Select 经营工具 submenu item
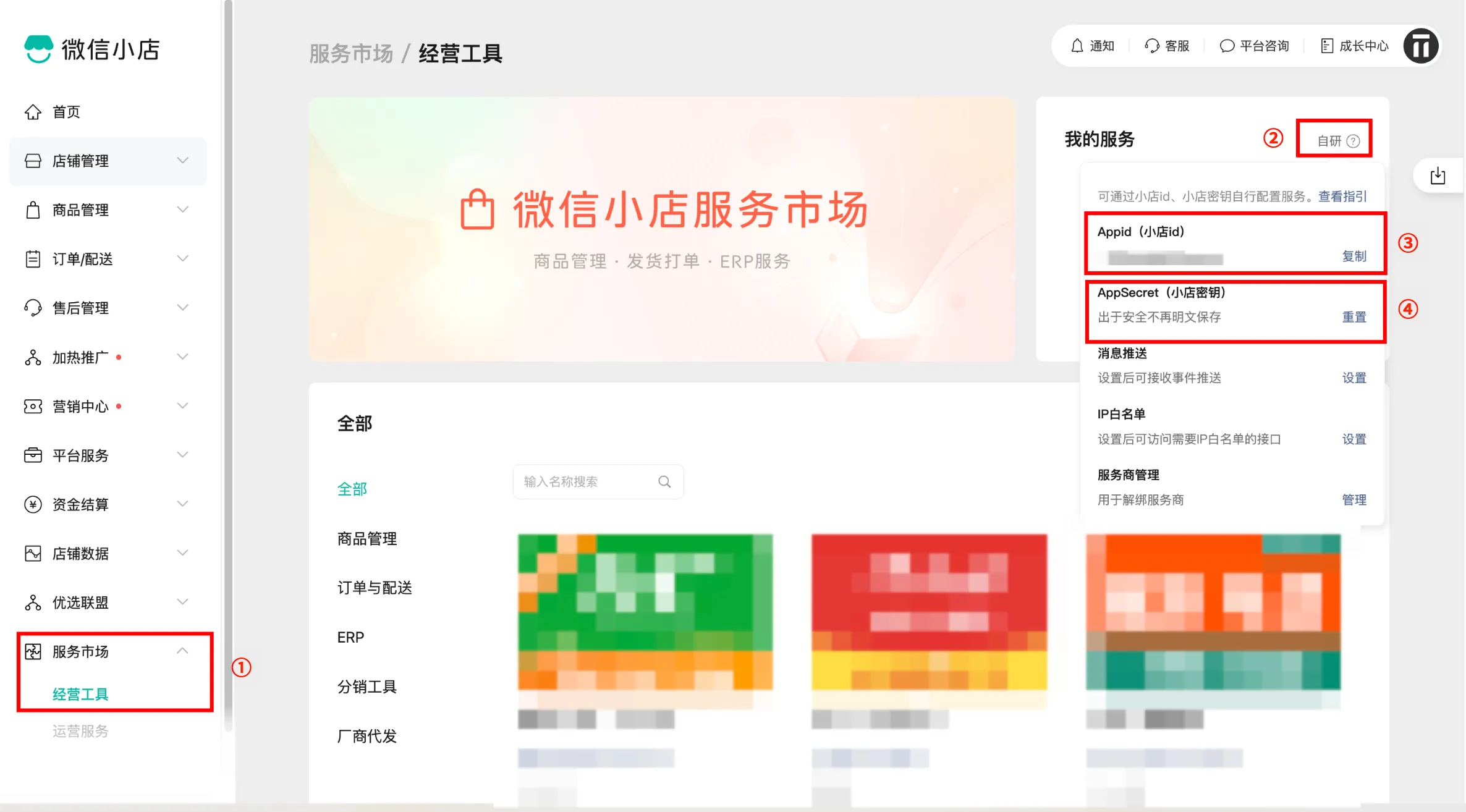The image size is (1466, 812). pos(80,695)
